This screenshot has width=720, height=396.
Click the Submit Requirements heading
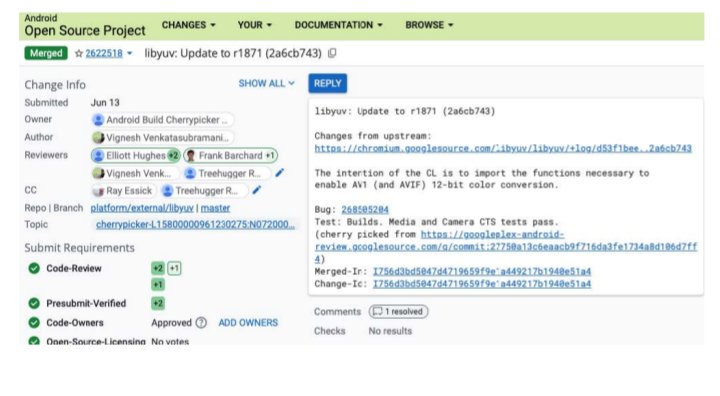(x=79, y=248)
